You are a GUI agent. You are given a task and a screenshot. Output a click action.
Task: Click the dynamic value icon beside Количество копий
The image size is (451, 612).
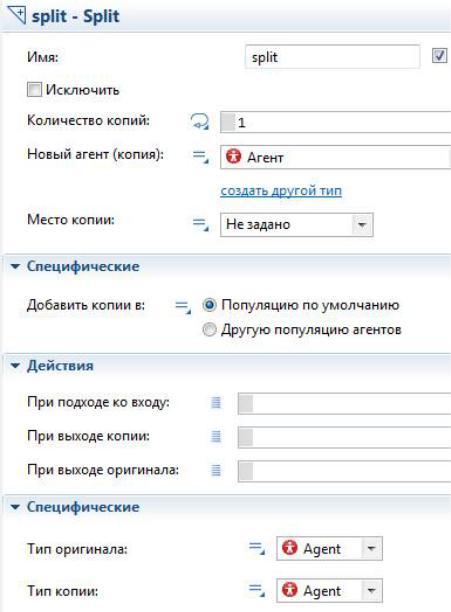200,122
